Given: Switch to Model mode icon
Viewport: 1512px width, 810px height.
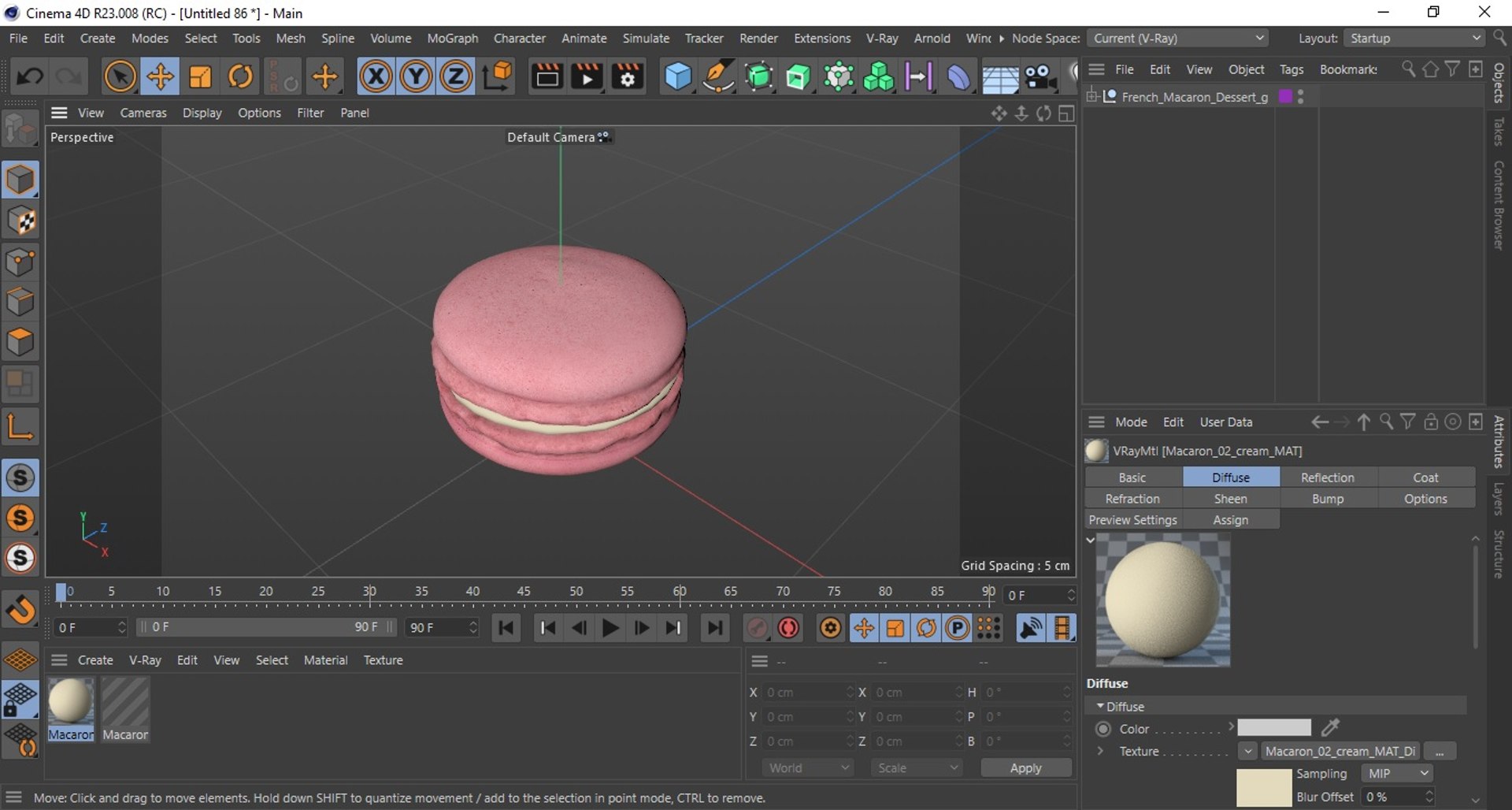Looking at the screenshot, I should coord(20,180).
